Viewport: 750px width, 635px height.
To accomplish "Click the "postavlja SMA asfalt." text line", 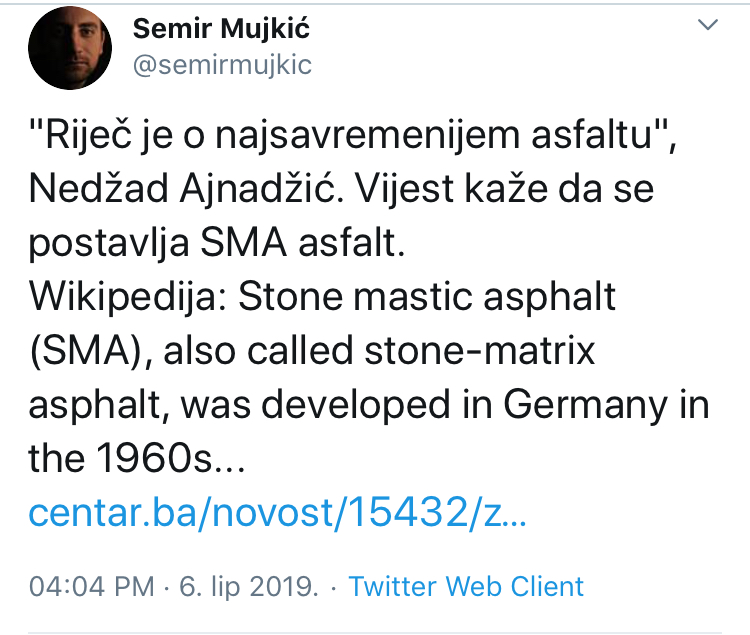I will (217, 243).
